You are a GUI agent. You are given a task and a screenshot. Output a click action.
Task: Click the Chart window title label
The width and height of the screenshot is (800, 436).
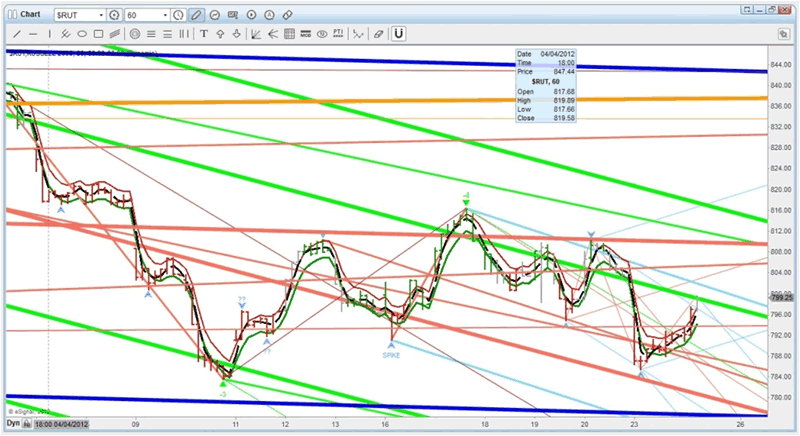(30, 16)
